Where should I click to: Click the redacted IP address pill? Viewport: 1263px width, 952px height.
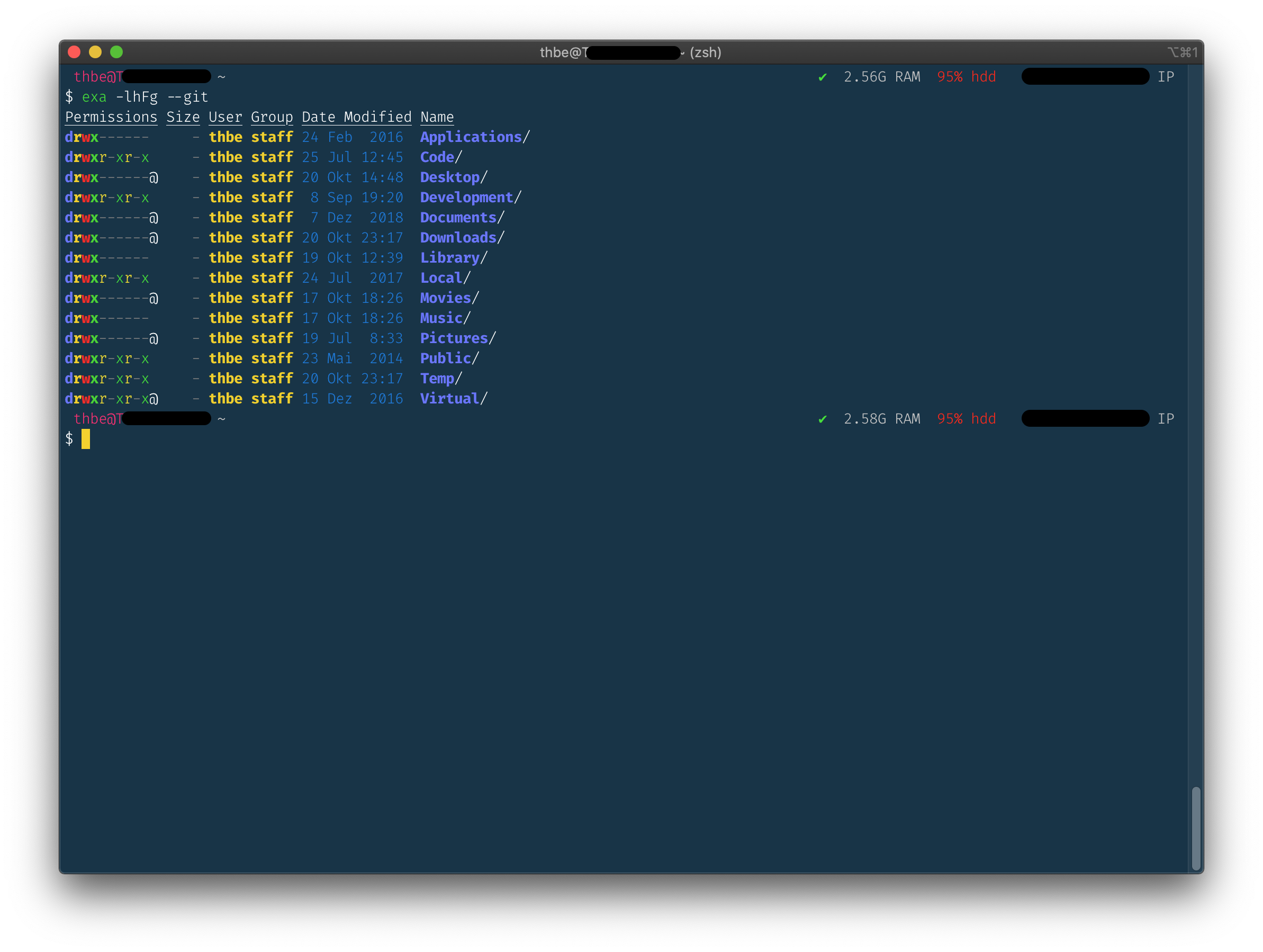pyautogui.click(x=1085, y=76)
